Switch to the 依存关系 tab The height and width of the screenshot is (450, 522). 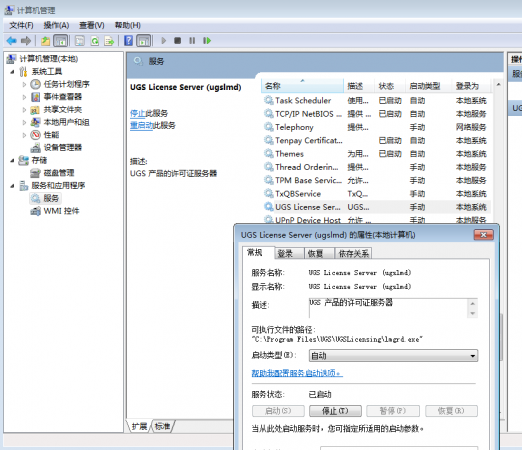click(x=353, y=253)
